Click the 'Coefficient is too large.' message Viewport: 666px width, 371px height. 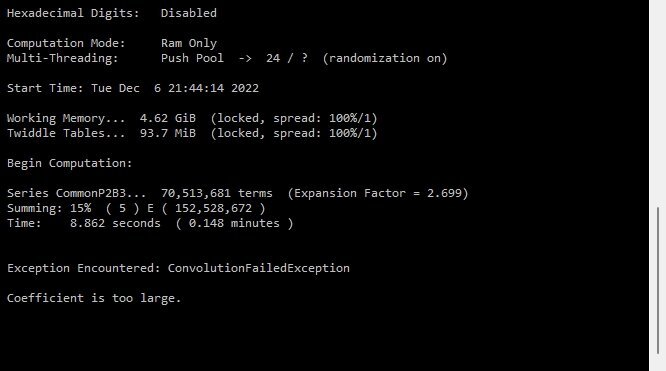(94, 298)
